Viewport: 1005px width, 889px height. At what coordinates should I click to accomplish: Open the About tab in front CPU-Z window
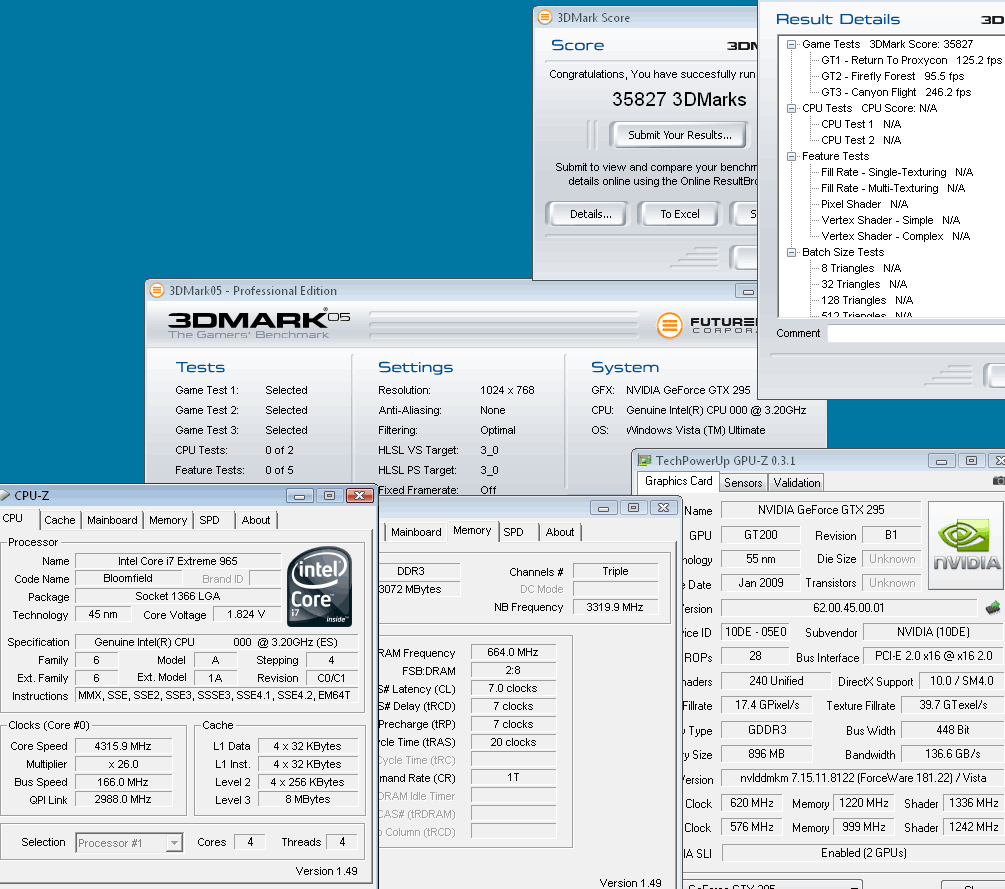point(256,520)
